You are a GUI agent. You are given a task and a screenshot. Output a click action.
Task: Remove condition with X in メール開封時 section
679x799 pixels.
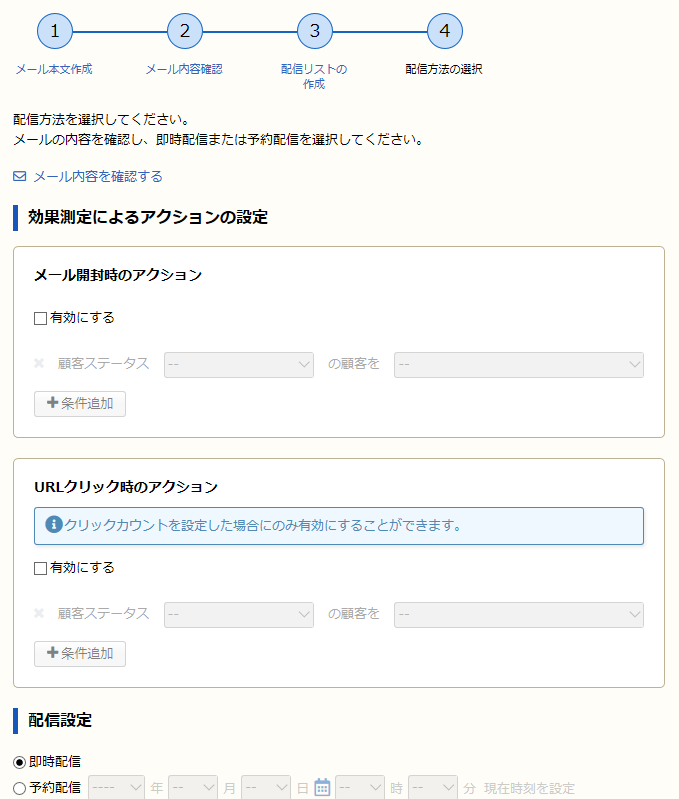click(x=39, y=363)
